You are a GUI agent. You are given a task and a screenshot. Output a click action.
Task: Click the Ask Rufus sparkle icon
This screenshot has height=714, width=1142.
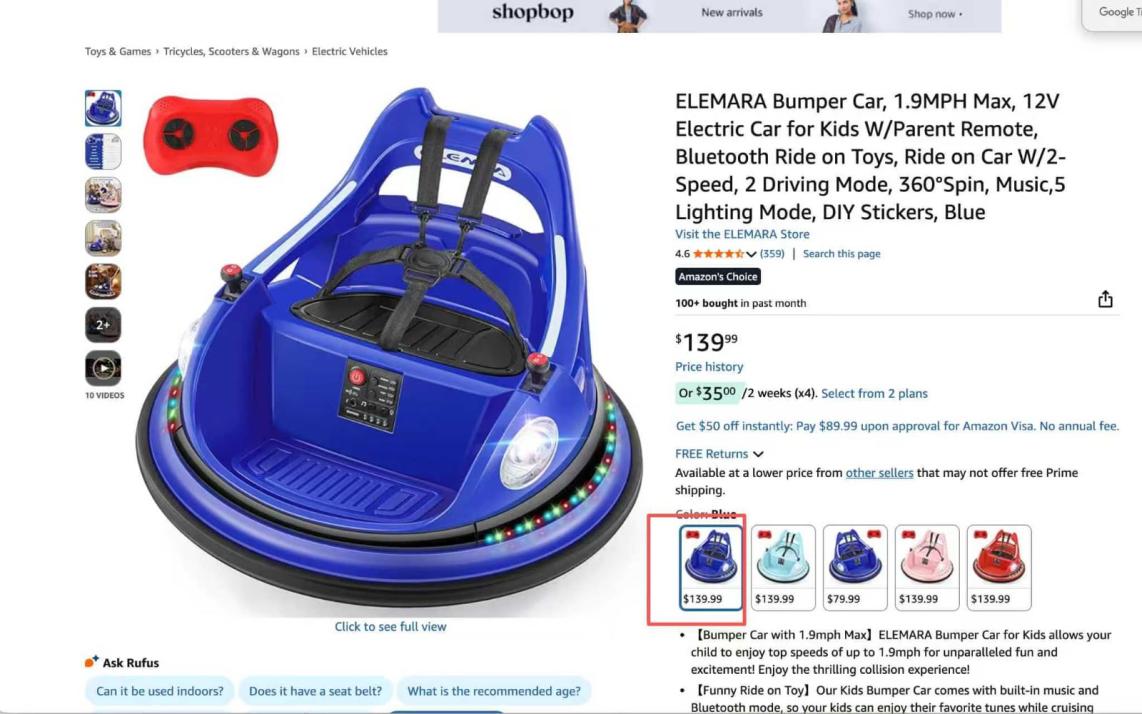[x=91, y=662]
